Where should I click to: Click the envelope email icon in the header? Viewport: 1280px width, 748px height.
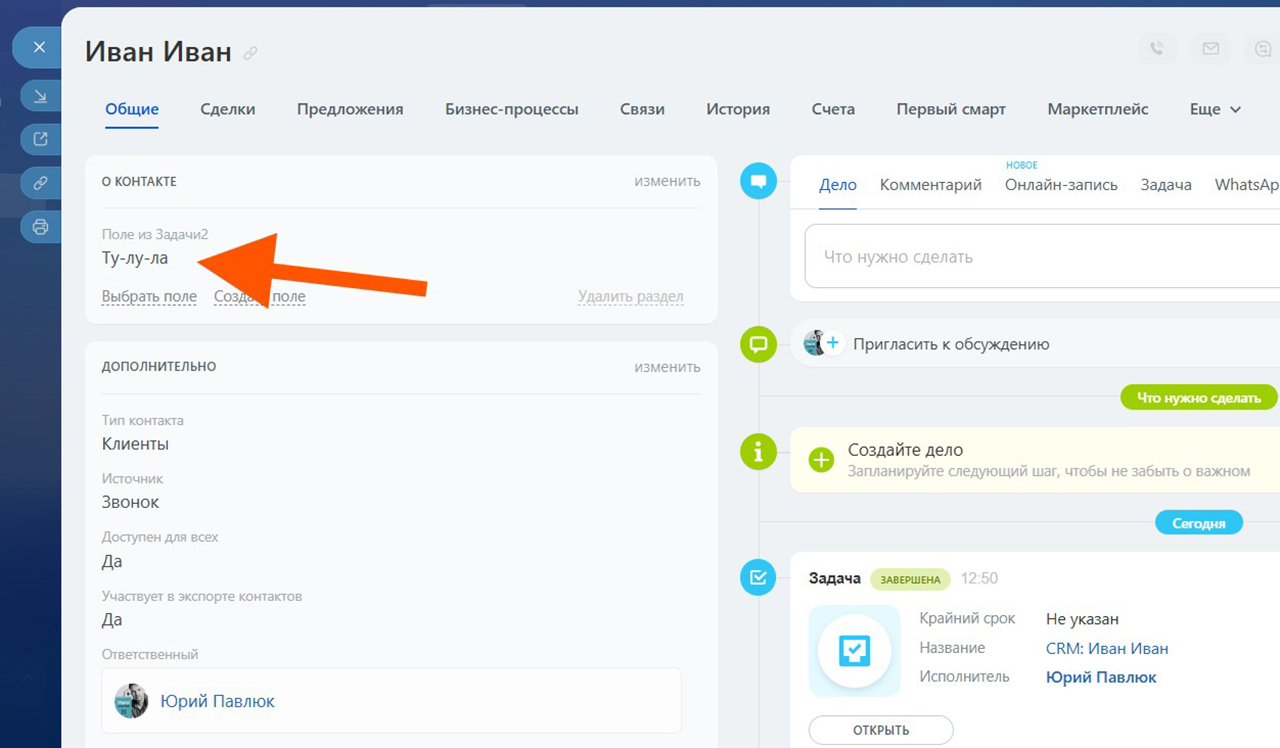1211,48
